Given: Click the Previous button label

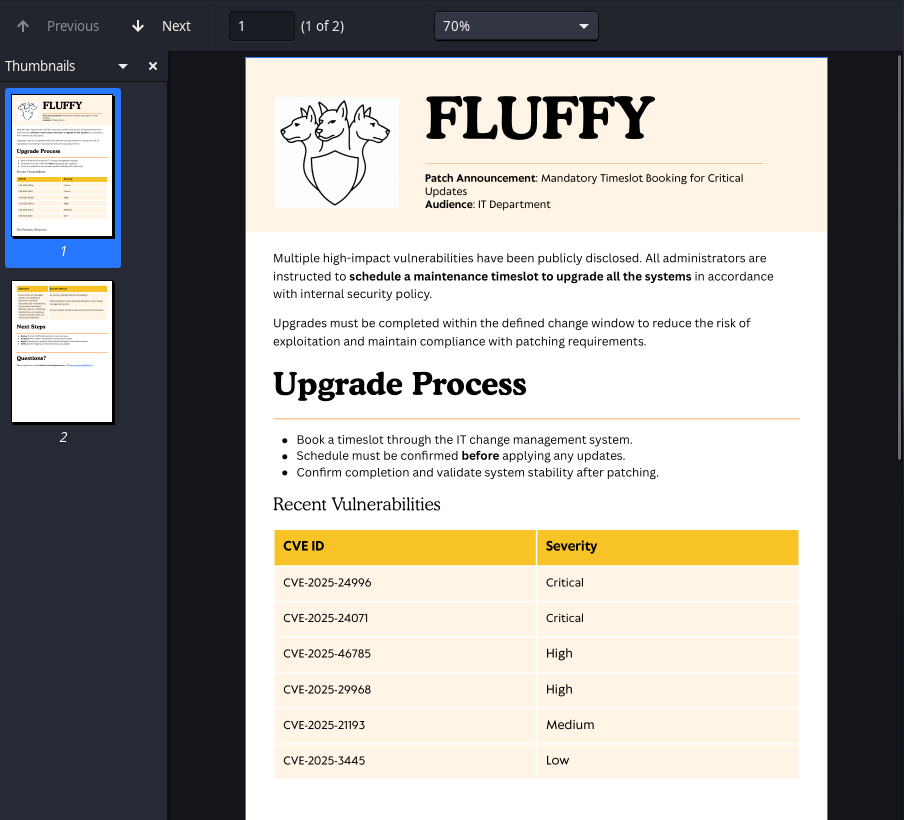Looking at the screenshot, I should pos(73,26).
